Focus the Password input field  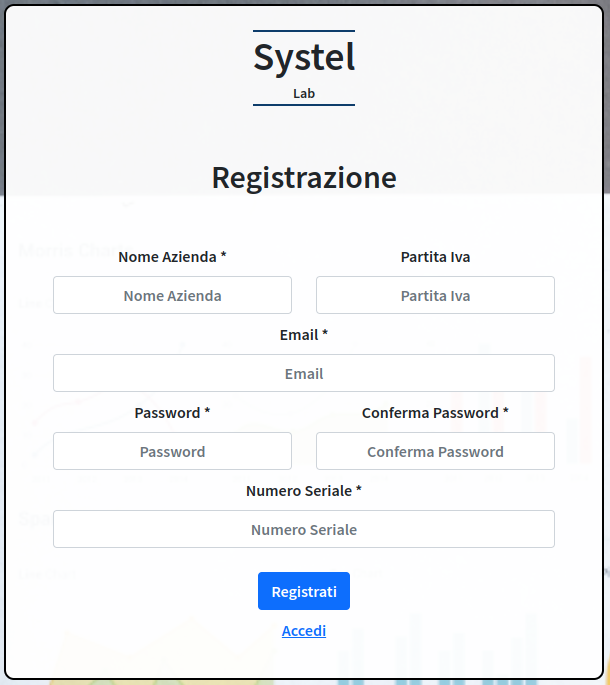[172, 451]
